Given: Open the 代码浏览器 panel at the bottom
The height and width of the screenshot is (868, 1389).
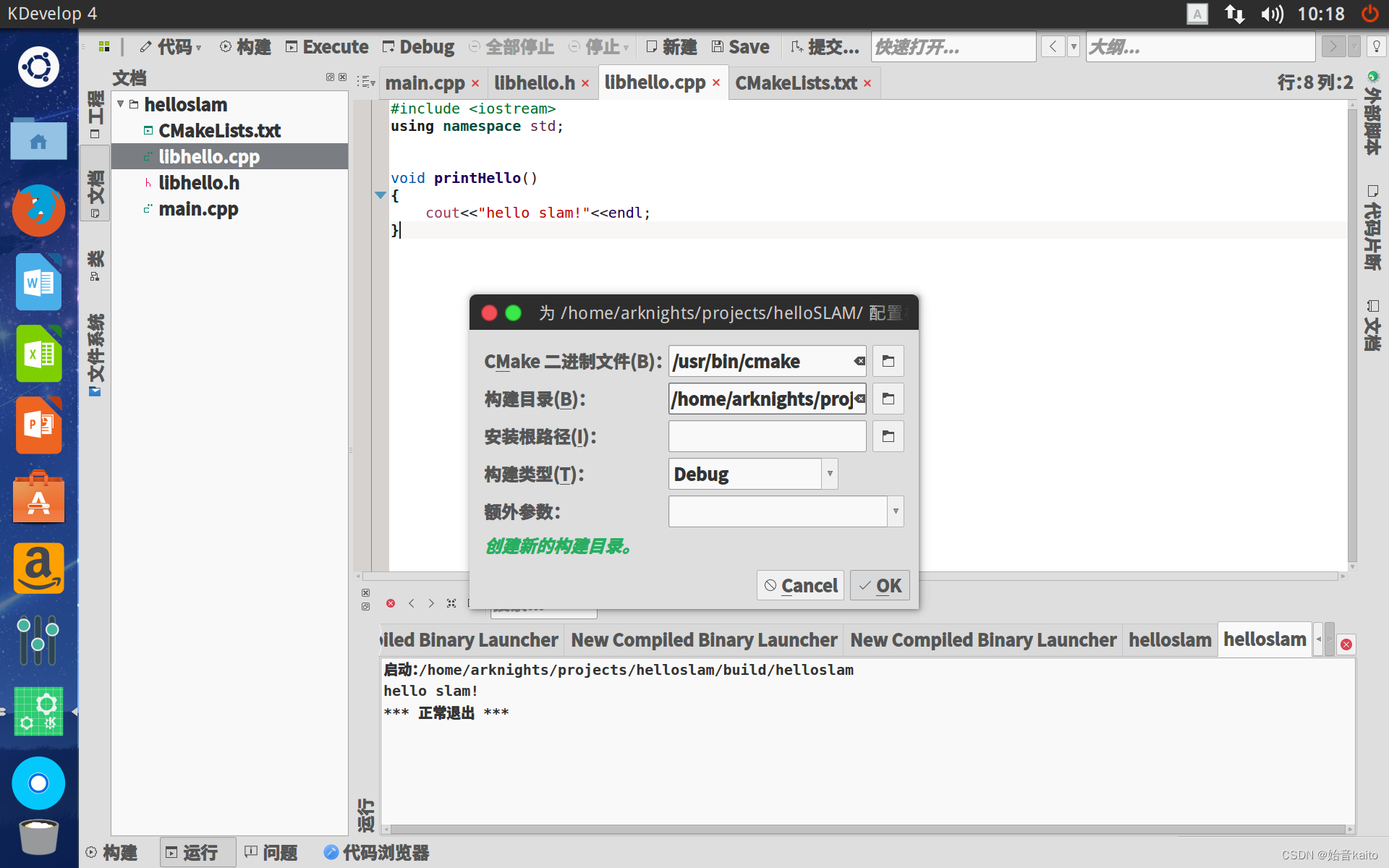Looking at the screenshot, I should [x=375, y=852].
